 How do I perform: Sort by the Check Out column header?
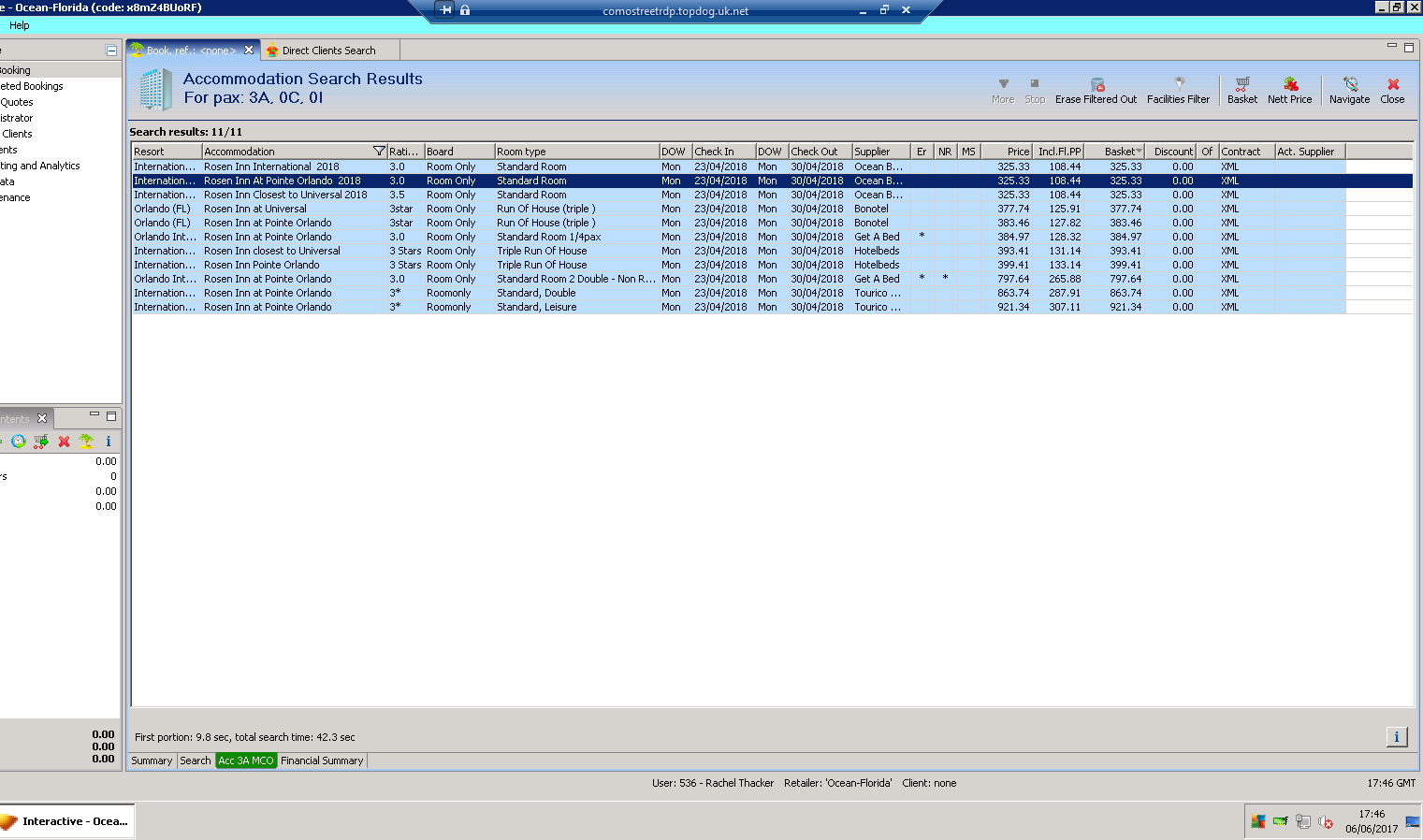click(x=820, y=152)
